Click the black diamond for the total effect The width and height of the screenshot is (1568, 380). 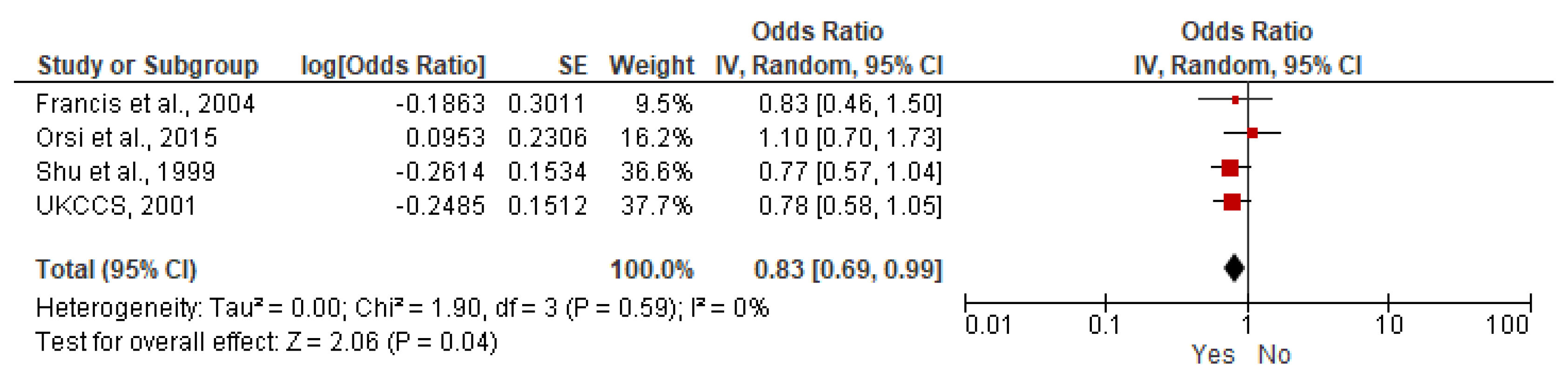click(1234, 268)
